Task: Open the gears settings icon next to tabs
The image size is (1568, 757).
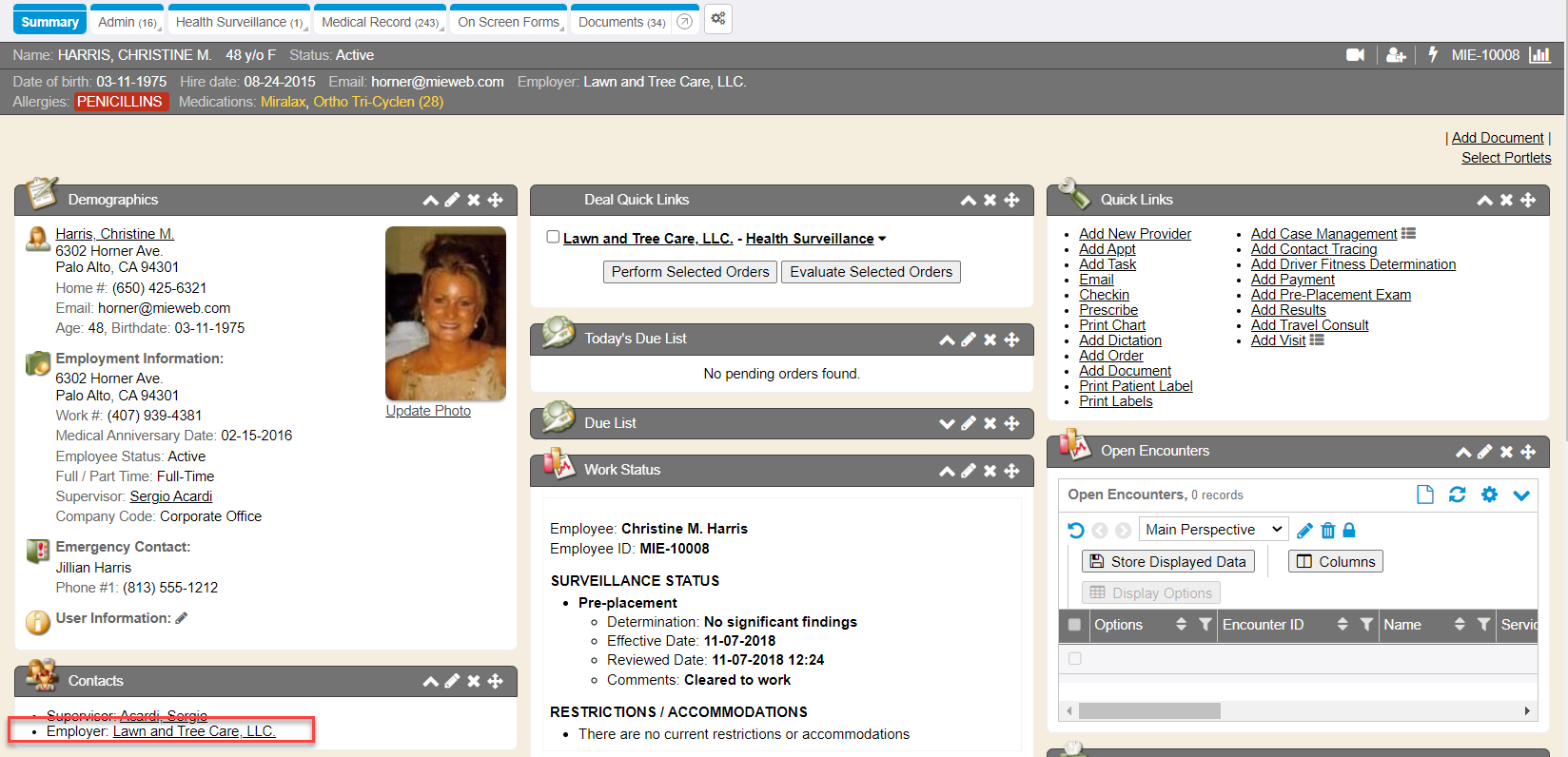Action: point(718,19)
